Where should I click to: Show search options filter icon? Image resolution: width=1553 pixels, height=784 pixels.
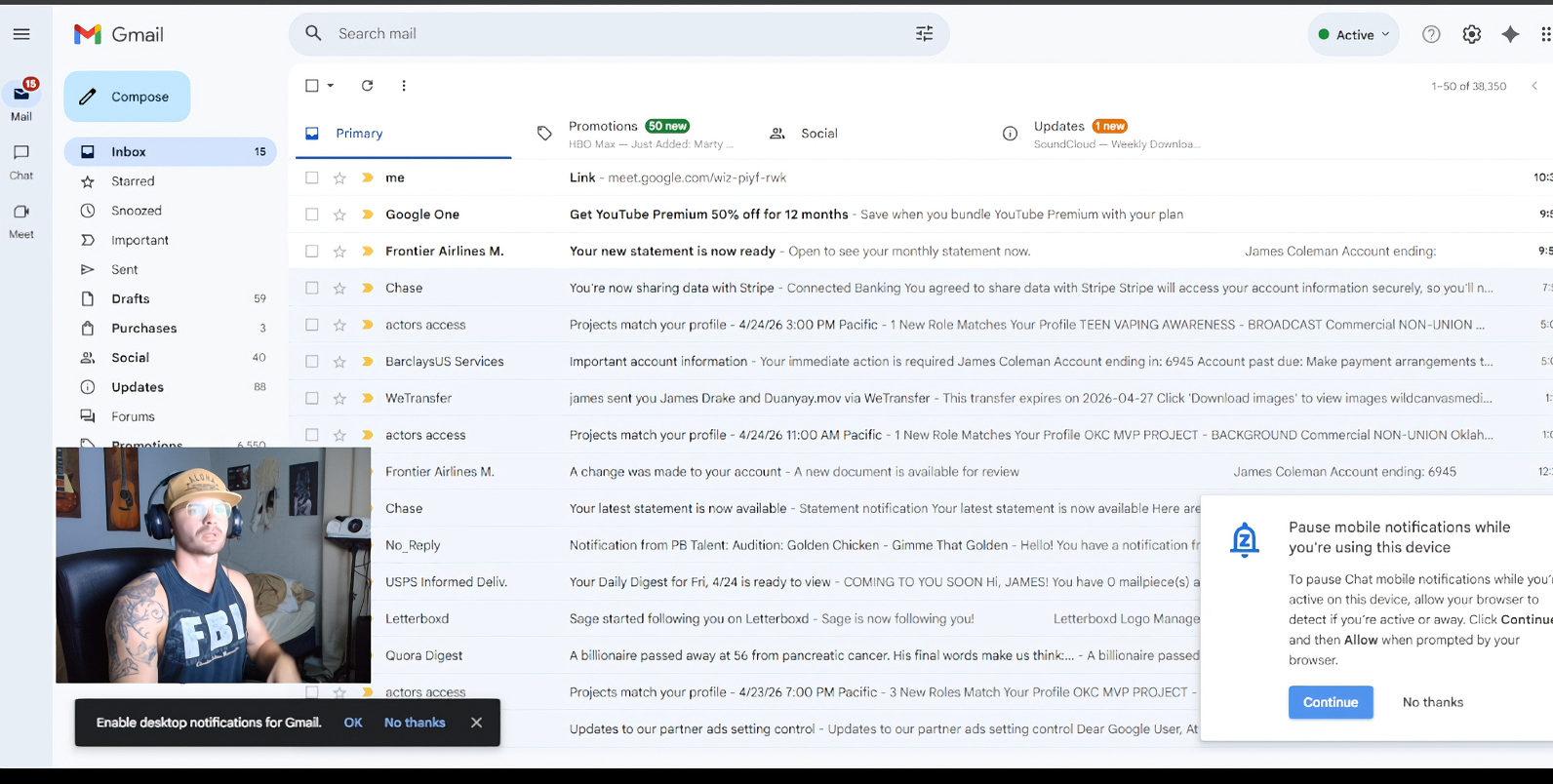click(925, 33)
